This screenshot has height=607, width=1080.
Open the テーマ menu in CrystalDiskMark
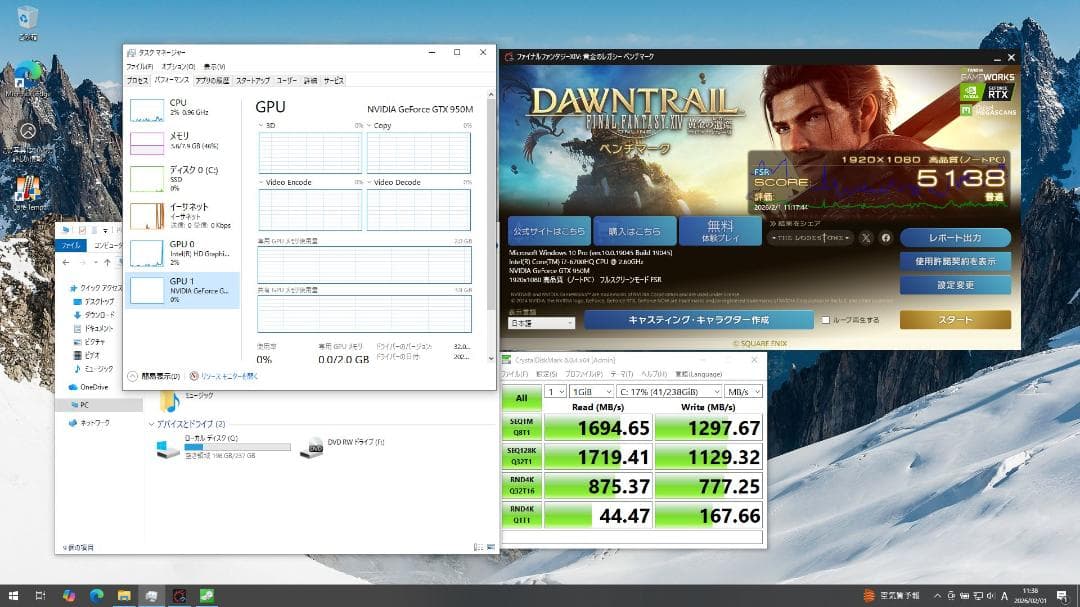tap(622, 373)
